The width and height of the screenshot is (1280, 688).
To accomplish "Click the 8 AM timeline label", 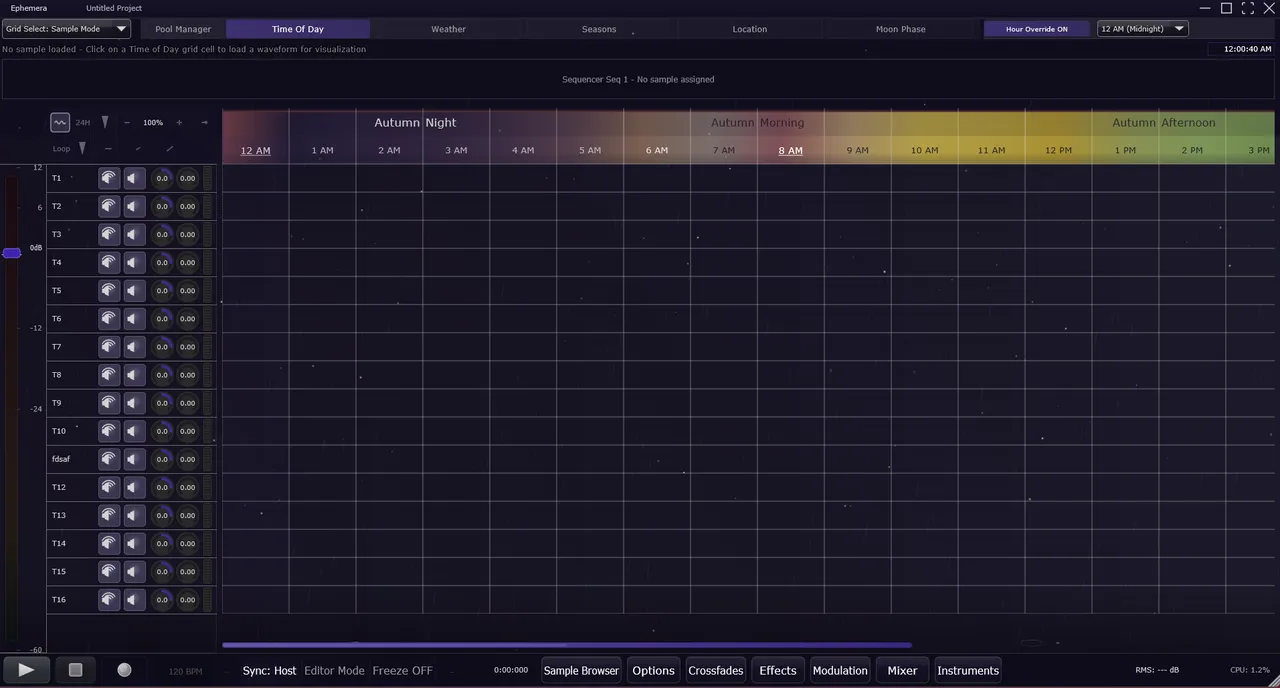I will tap(790, 150).
